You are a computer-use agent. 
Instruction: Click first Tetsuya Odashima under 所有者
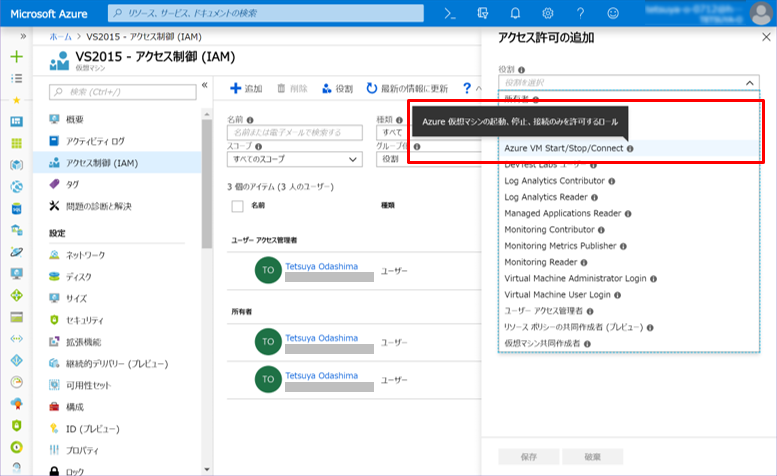(321, 338)
